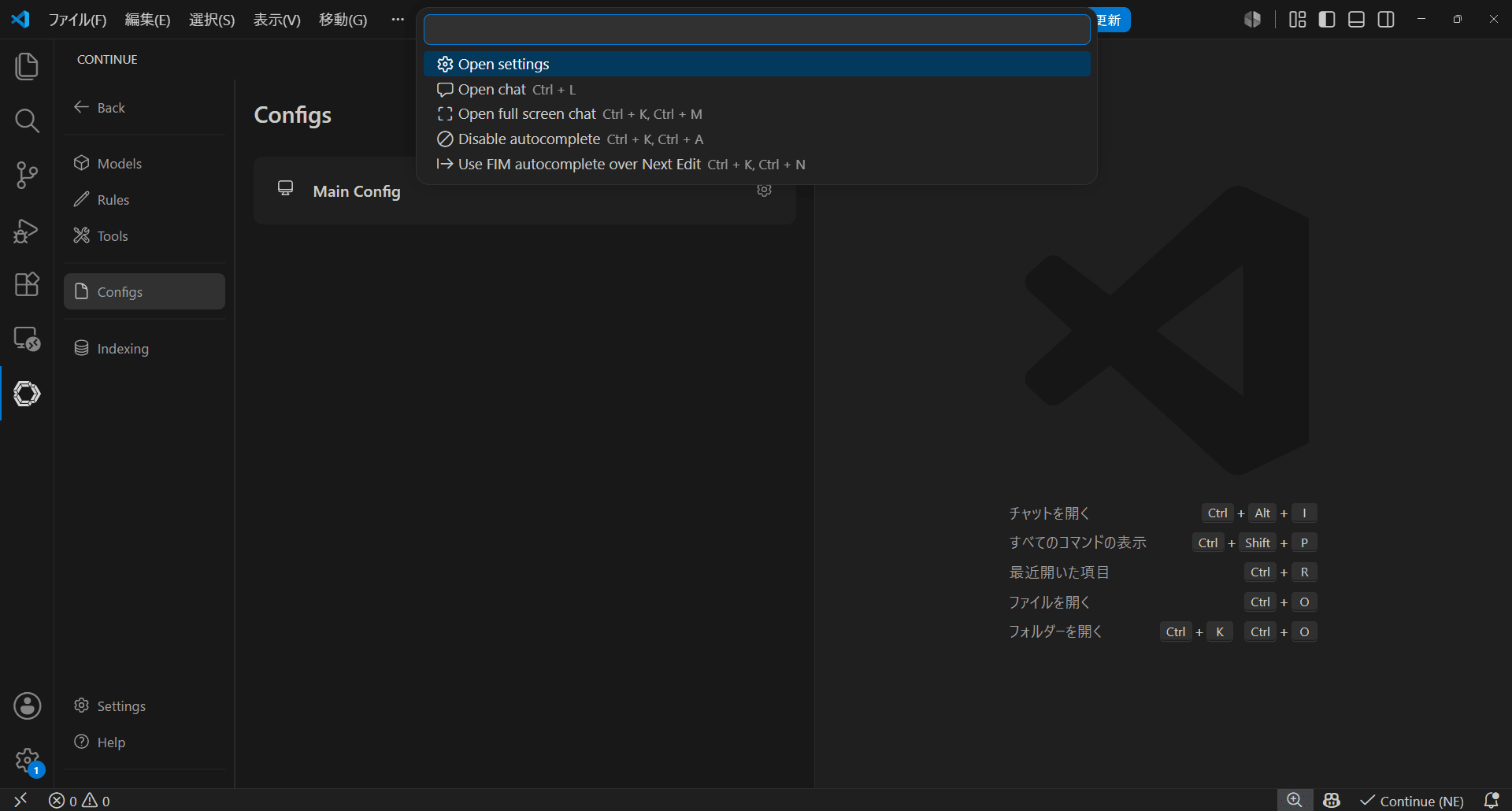This screenshot has height=811, width=1512.
Task: Click Main Config gear settings icon
Action: click(x=764, y=191)
